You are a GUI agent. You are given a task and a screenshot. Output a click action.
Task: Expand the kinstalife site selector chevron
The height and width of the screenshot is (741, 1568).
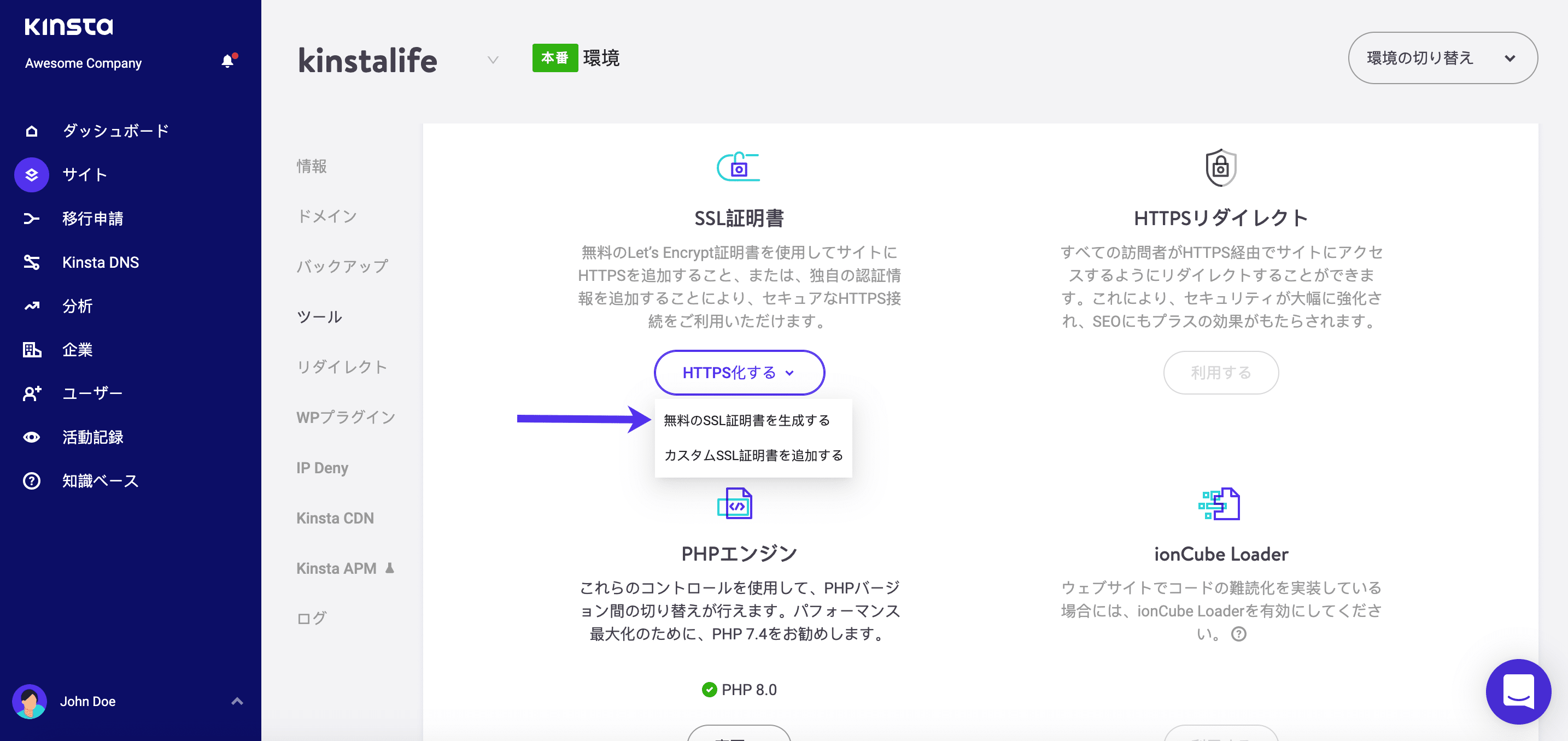pyautogui.click(x=492, y=60)
